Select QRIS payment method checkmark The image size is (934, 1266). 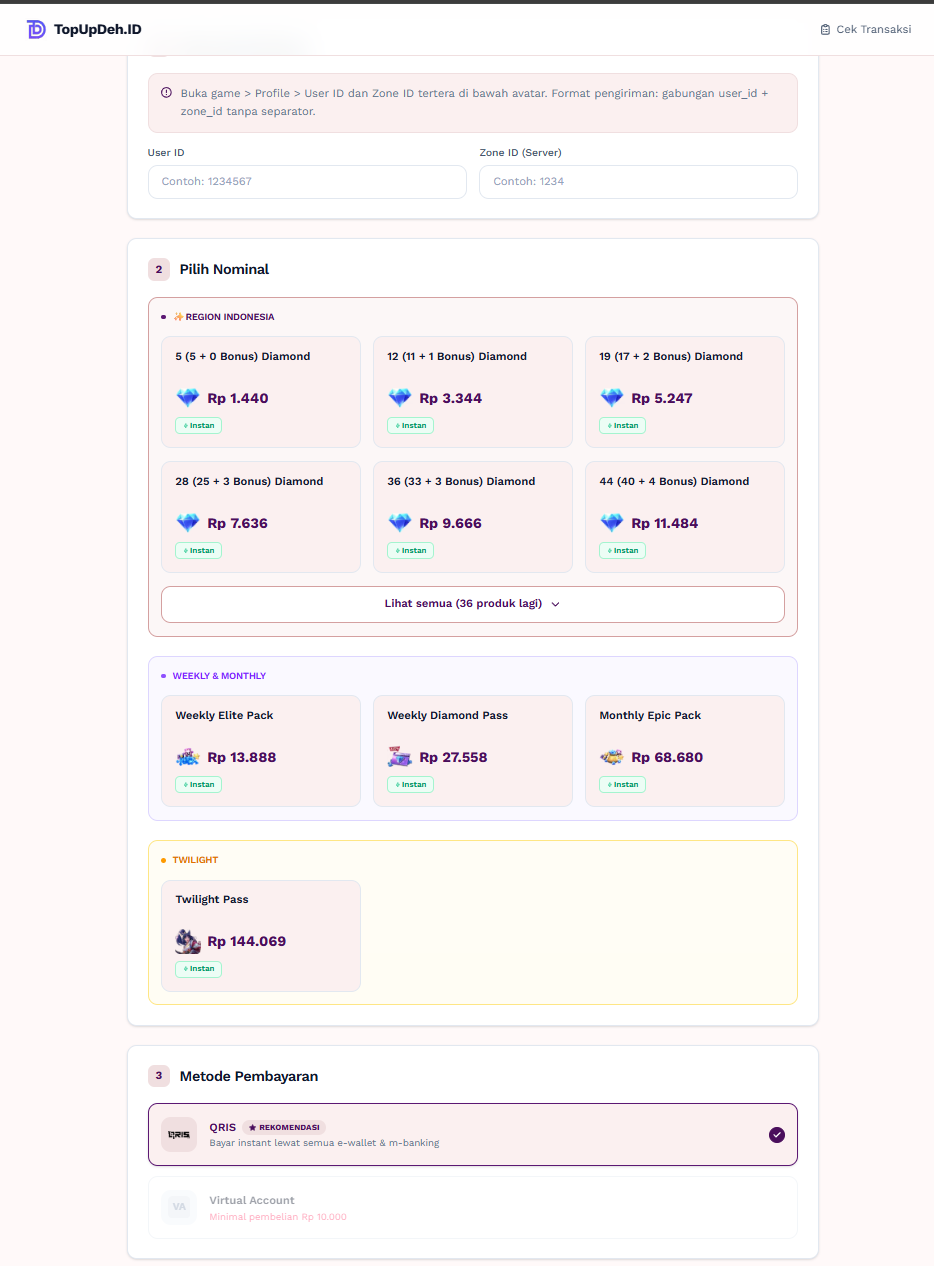pos(777,1135)
